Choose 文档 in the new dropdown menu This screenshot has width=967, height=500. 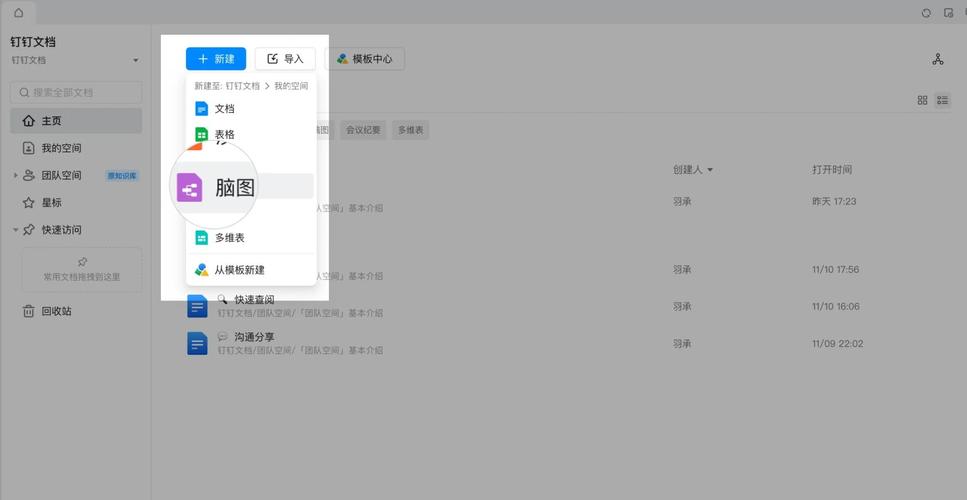224,108
